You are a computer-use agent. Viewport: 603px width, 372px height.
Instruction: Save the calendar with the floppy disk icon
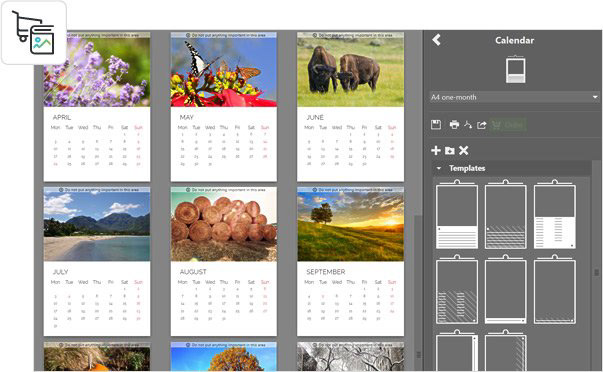(x=436, y=125)
